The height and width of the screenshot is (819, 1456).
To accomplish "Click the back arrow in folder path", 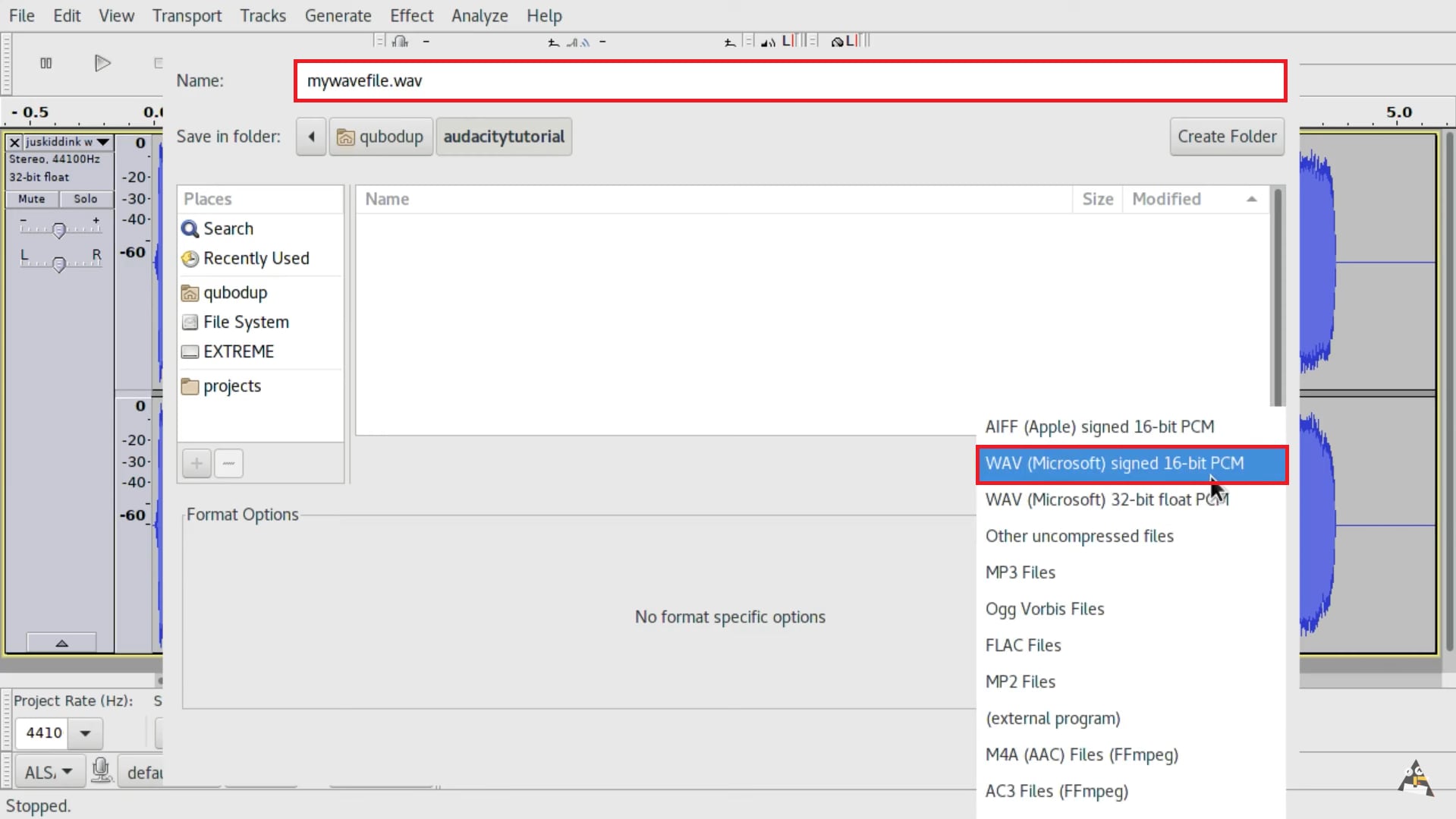I will pos(311,137).
